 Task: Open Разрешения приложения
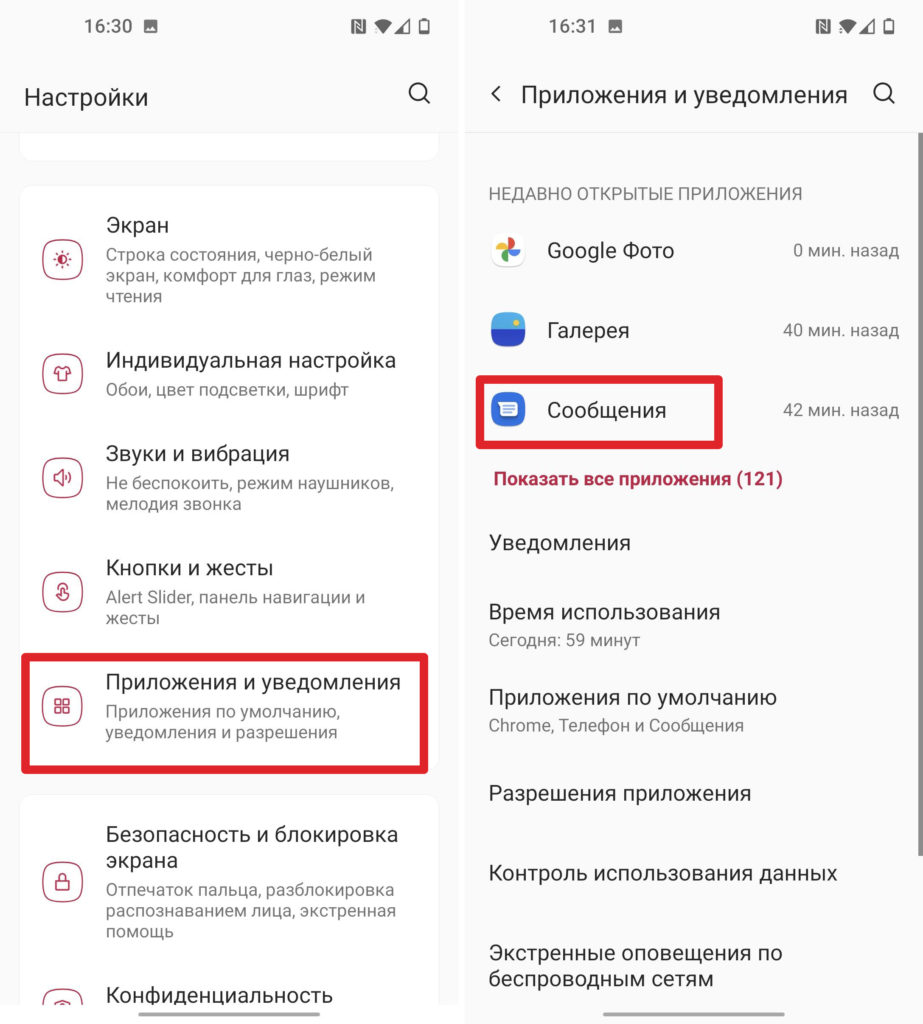pyautogui.click(x=692, y=793)
